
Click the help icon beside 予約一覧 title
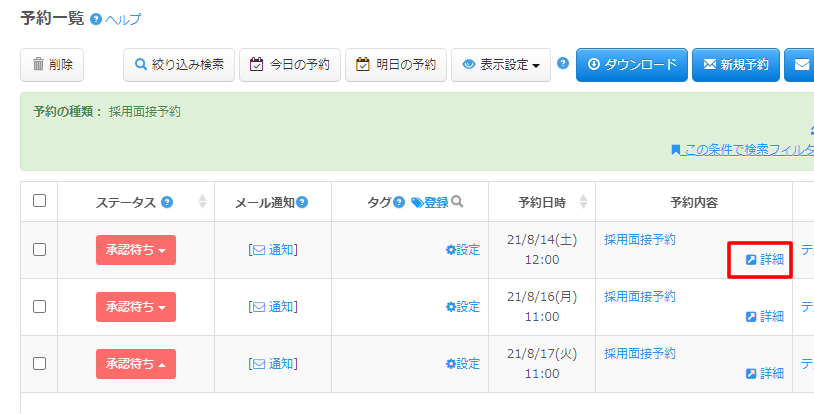coord(96,19)
